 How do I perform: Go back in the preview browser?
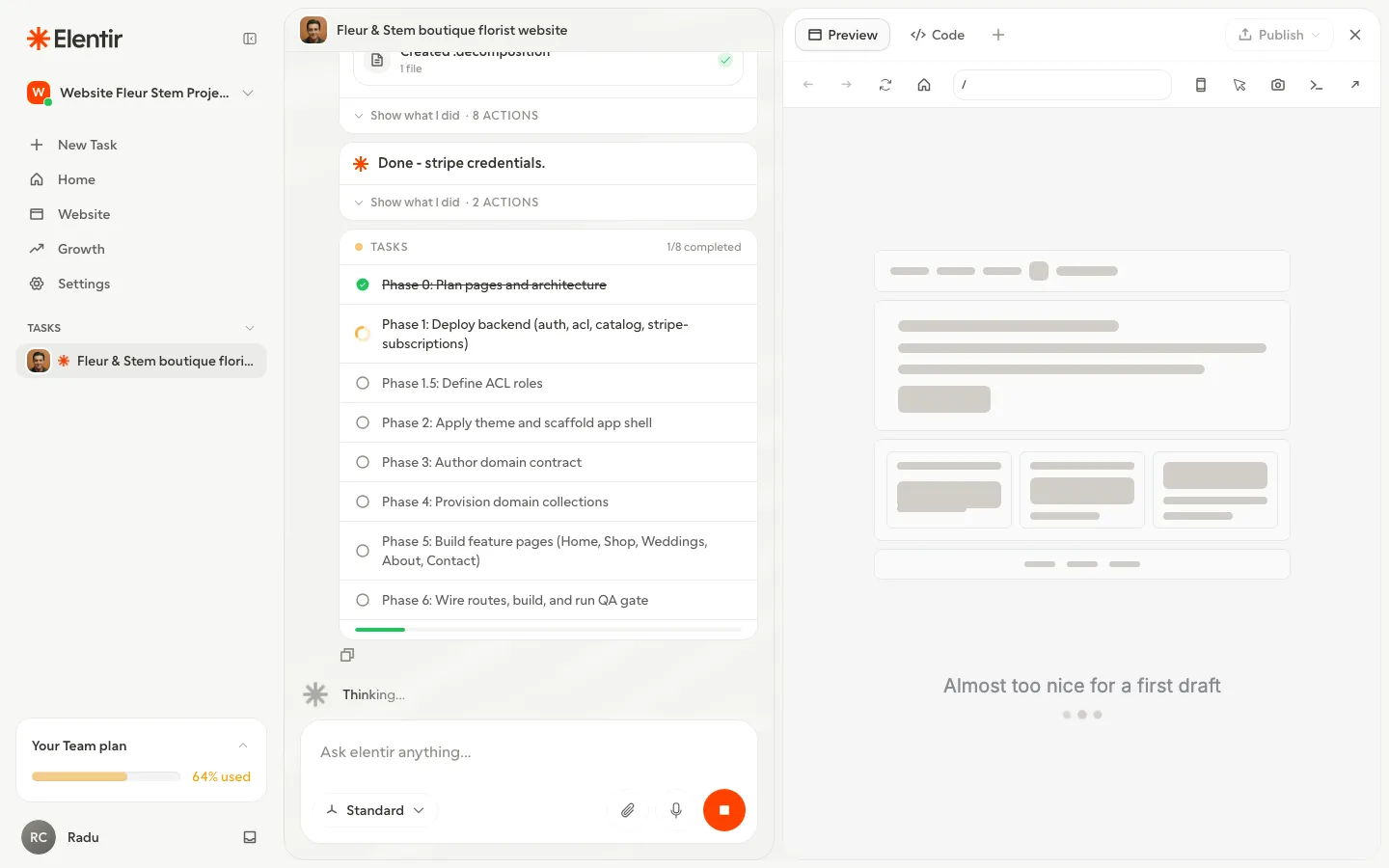808,85
